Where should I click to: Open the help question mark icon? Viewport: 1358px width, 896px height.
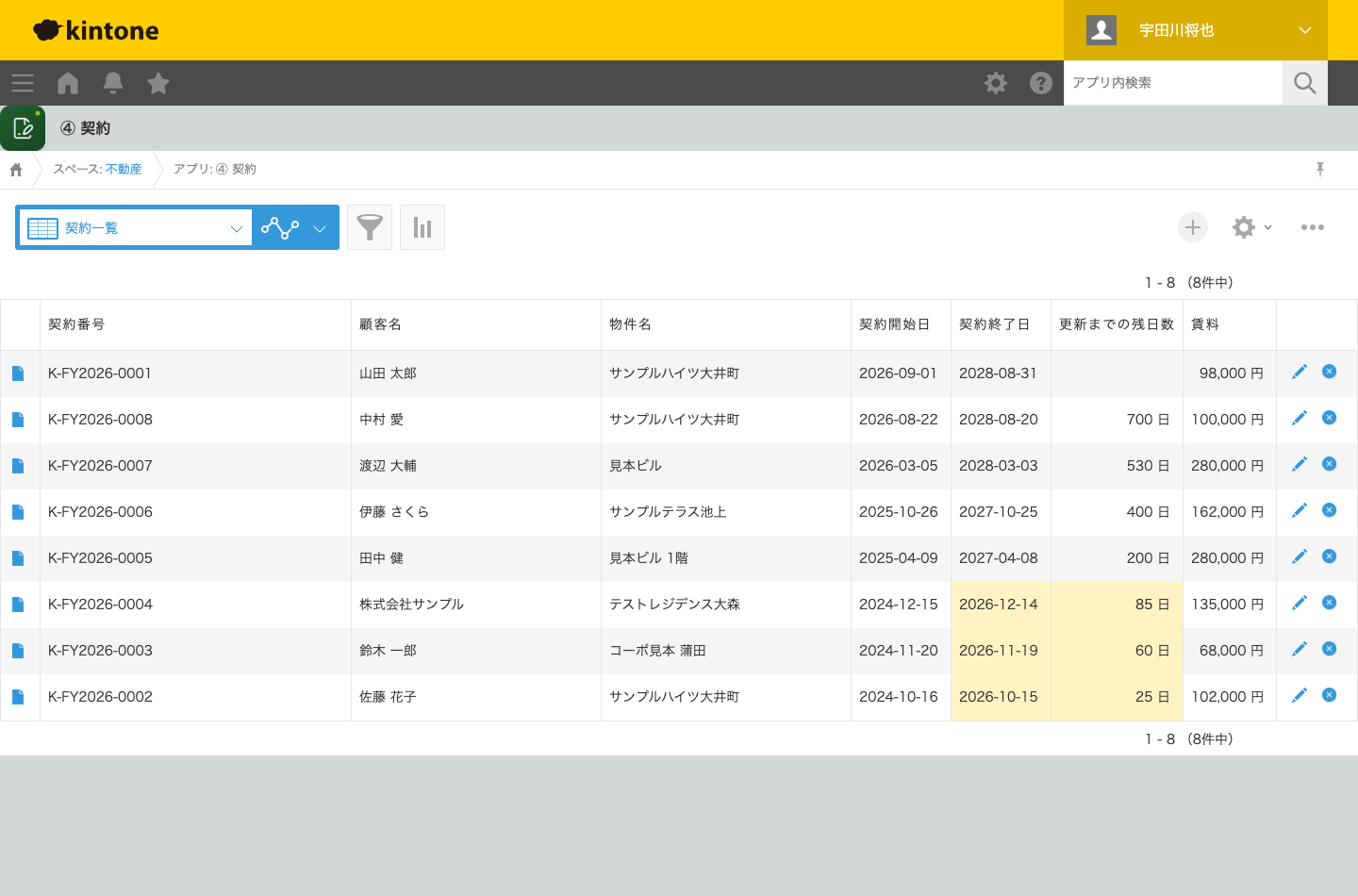[x=1041, y=83]
